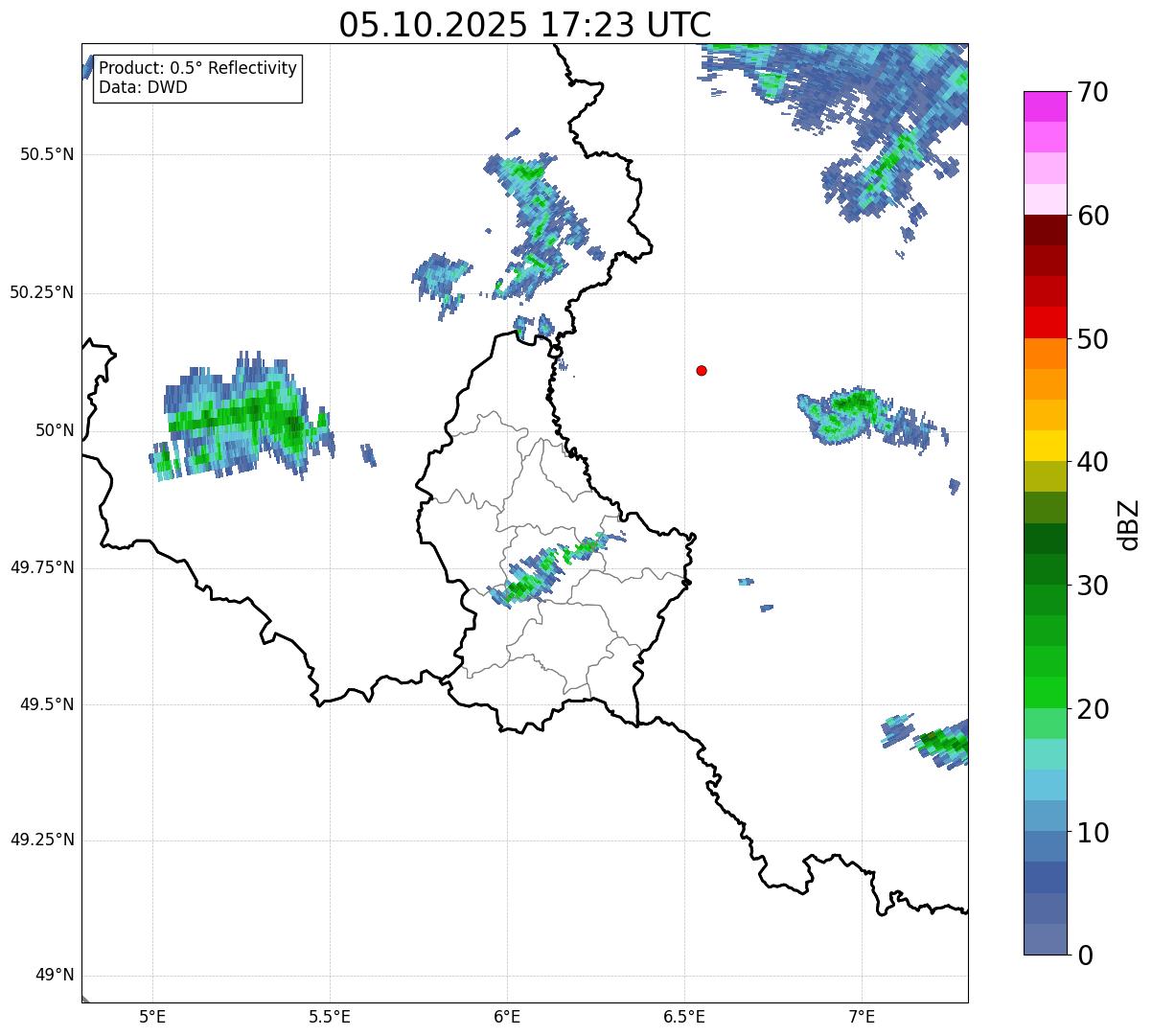The width and height of the screenshot is (1152, 1036).
Task: Click the colorbar tick label 50
Action: 1093,339
